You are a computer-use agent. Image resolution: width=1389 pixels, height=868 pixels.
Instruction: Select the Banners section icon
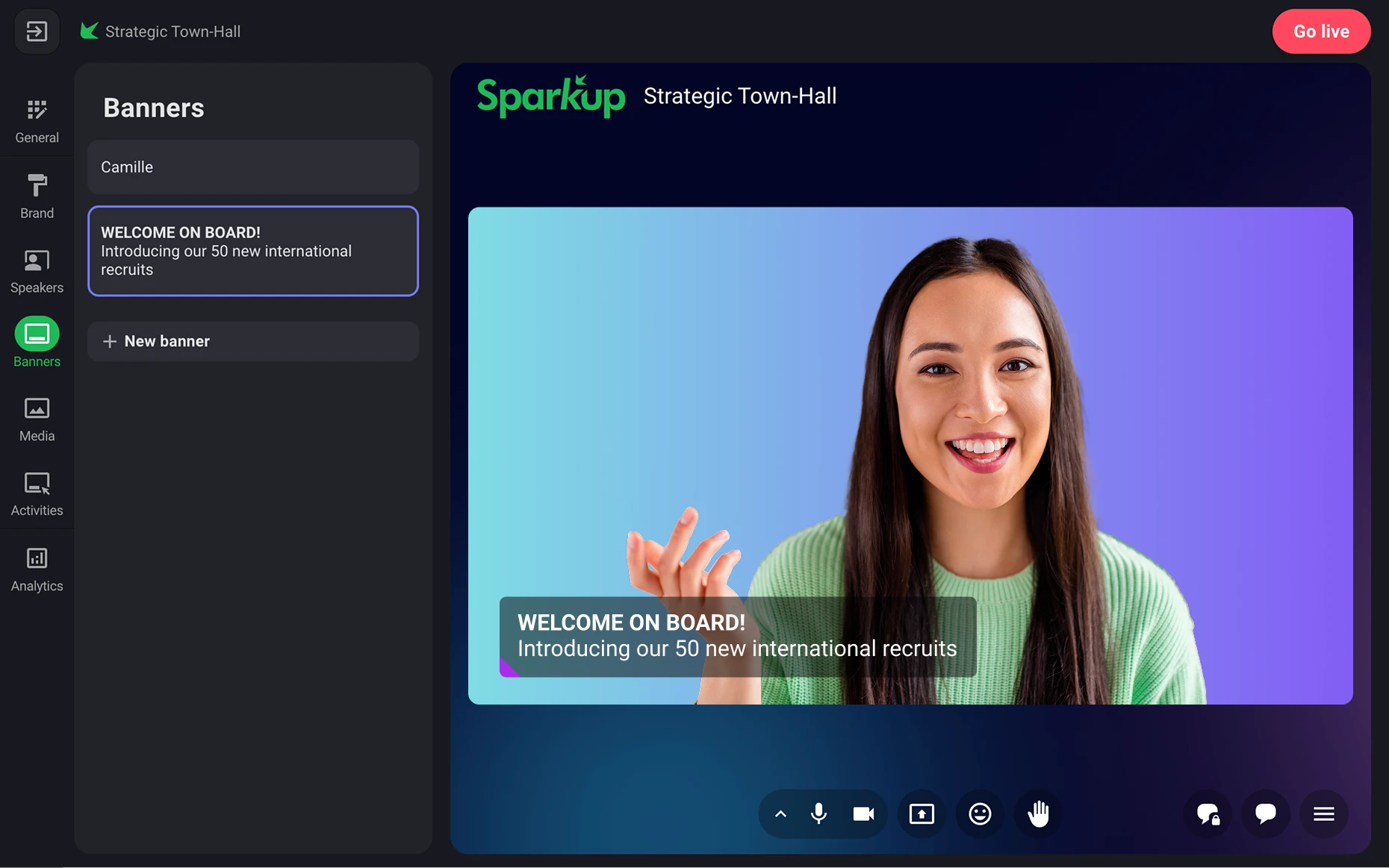tap(37, 334)
